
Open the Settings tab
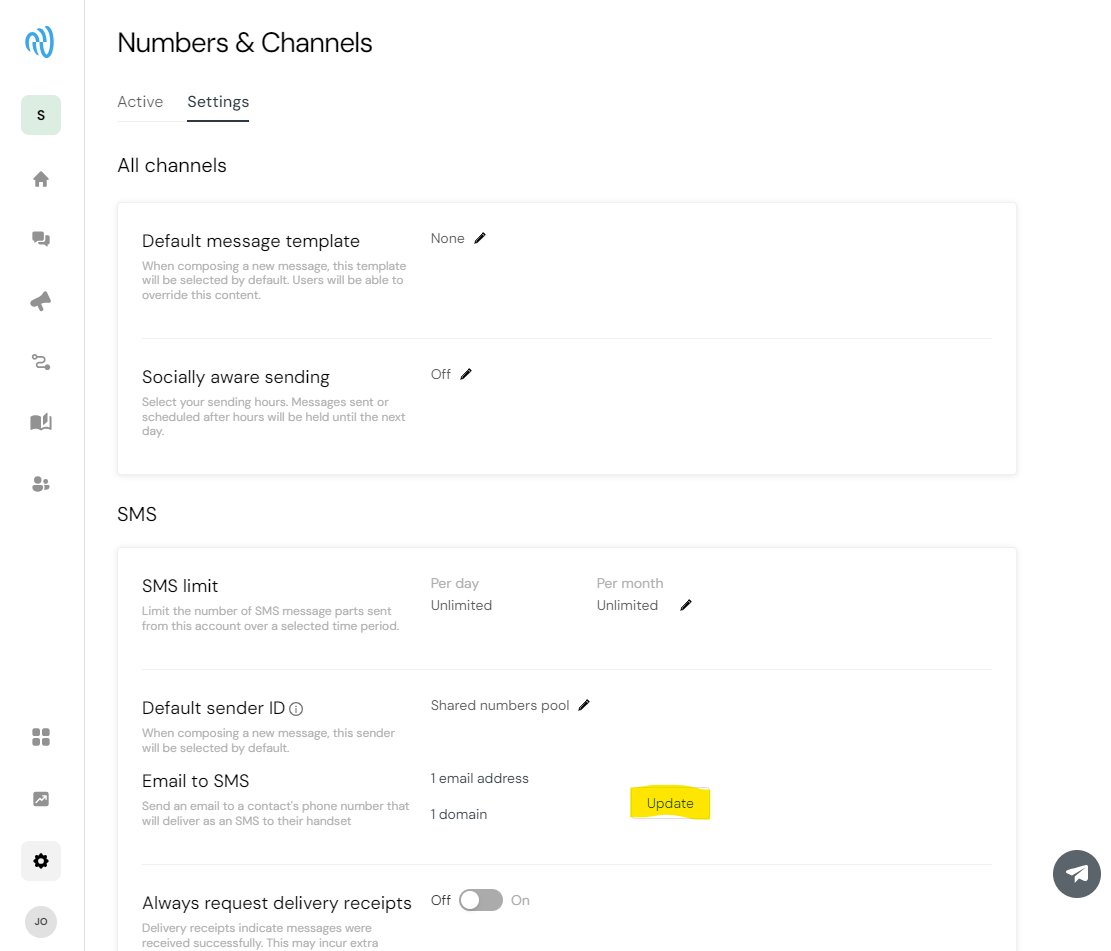click(x=218, y=101)
